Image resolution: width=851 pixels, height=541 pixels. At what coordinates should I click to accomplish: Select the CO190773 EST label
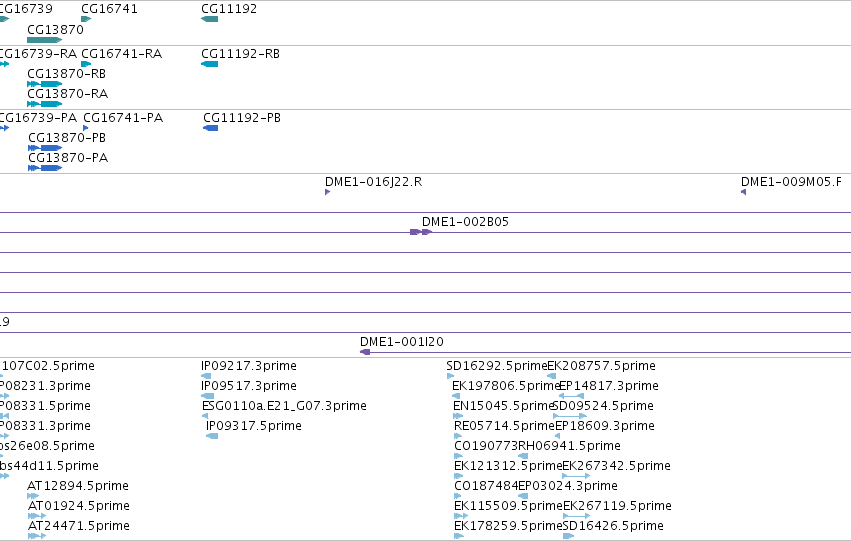coord(486,446)
